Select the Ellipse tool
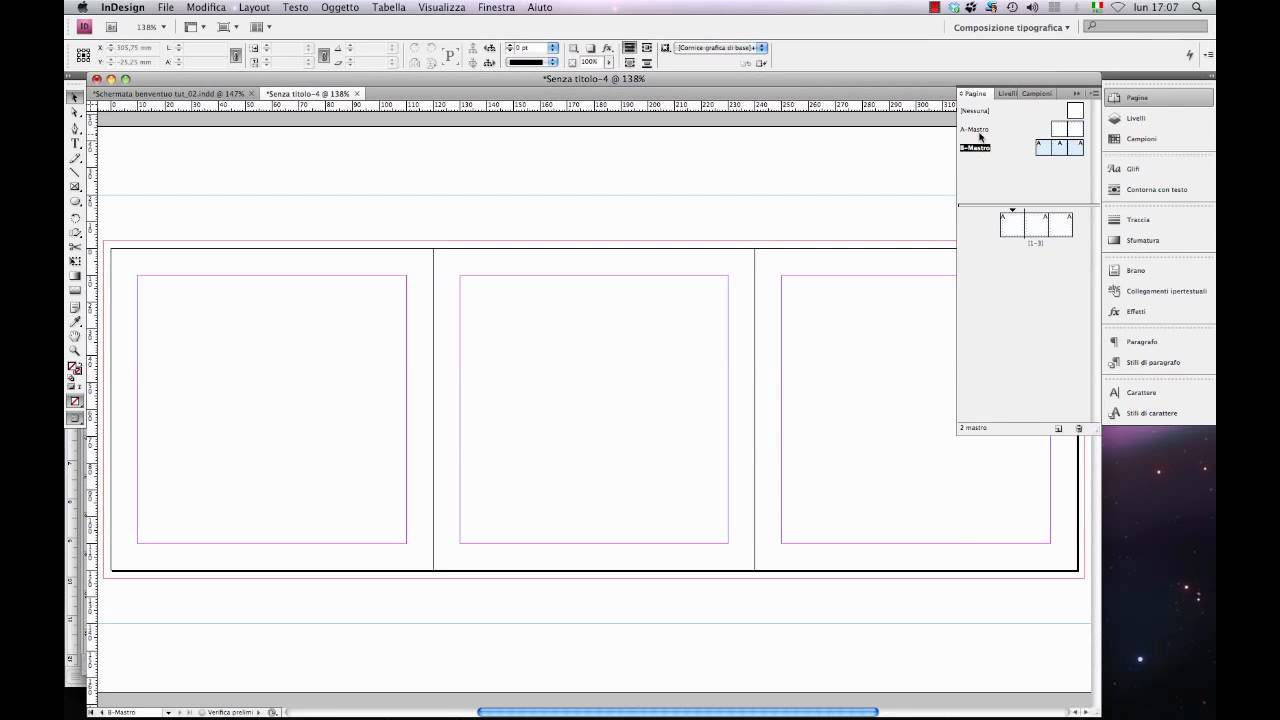Image resolution: width=1280 pixels, height=720 pixels. tap(75, 202)
